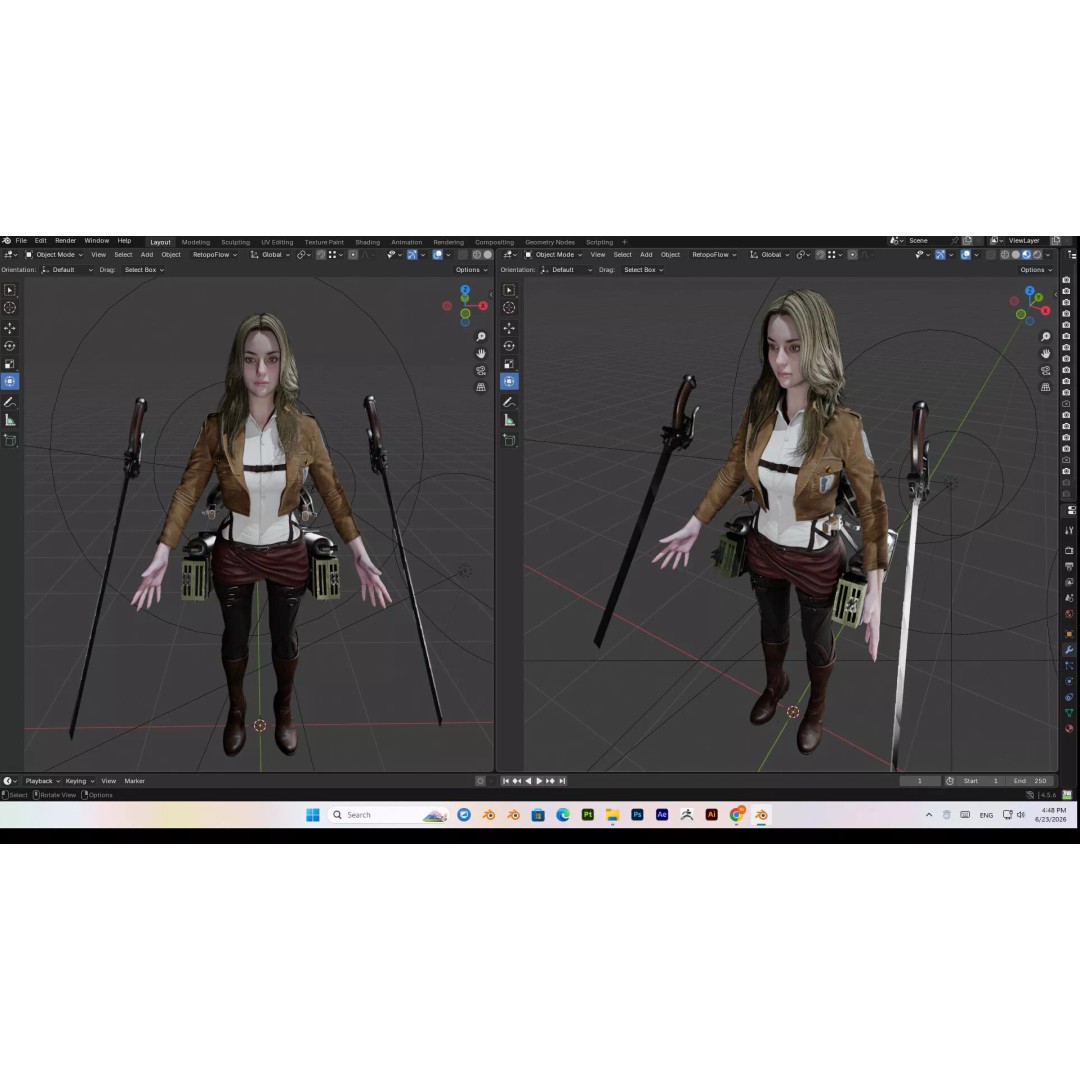The image size is (1080, 1080).
Task: Switch to the Shading workspace tab
Action: 368,242
